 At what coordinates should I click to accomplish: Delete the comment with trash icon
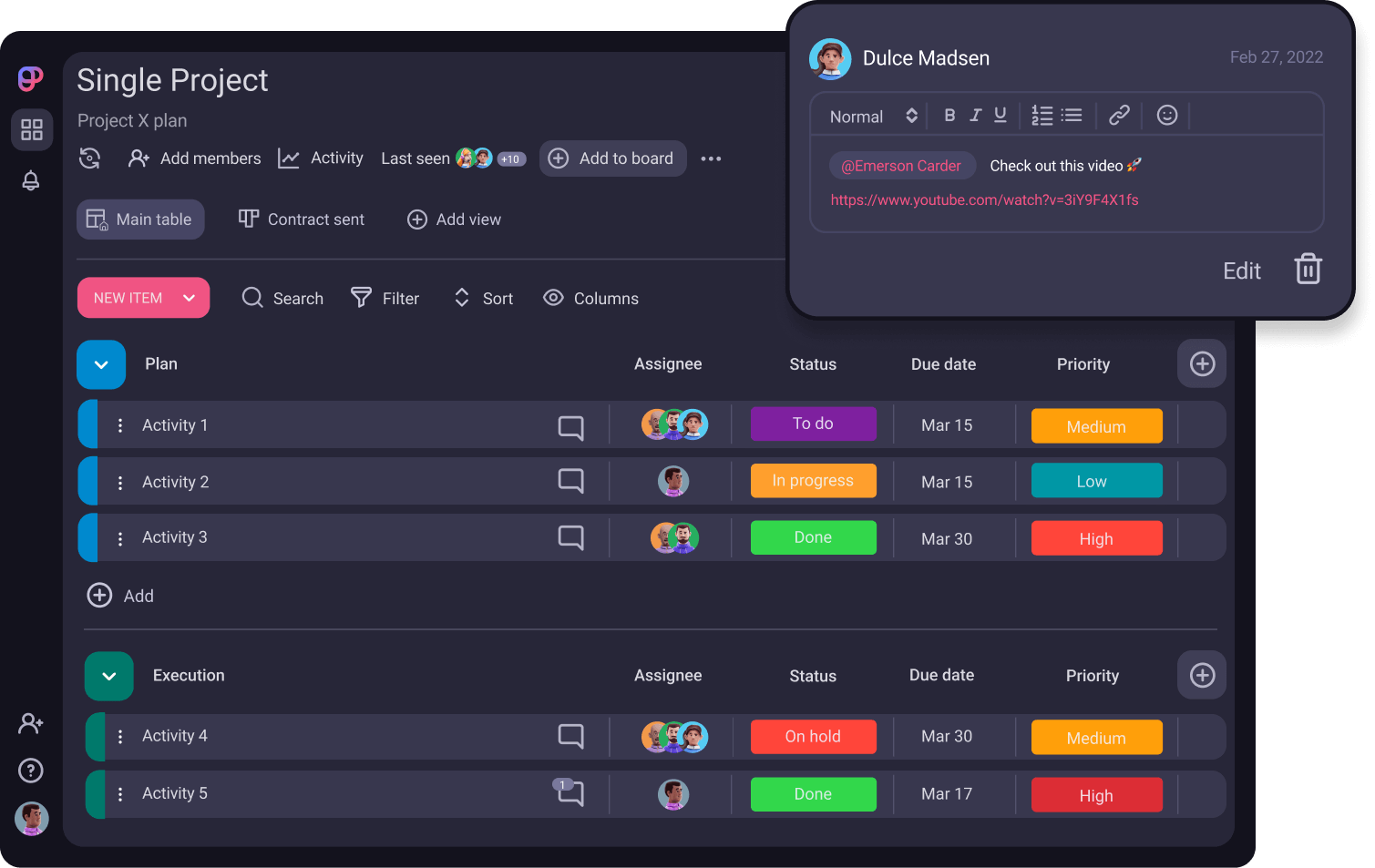tap(1308, 270)
